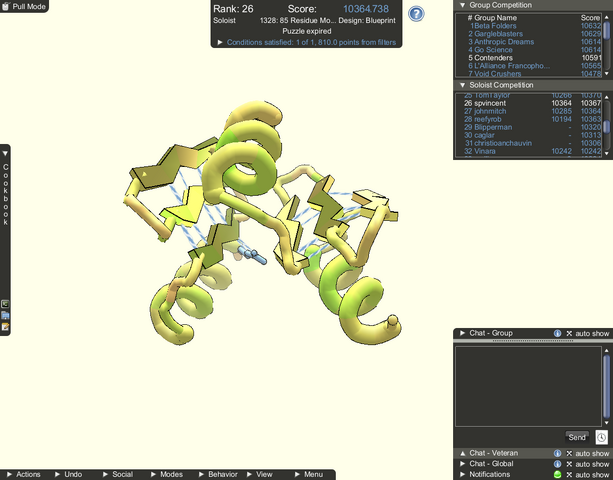Collapse the Chat - Veteran section
613x480 pixels.
(x=462, y=453)
